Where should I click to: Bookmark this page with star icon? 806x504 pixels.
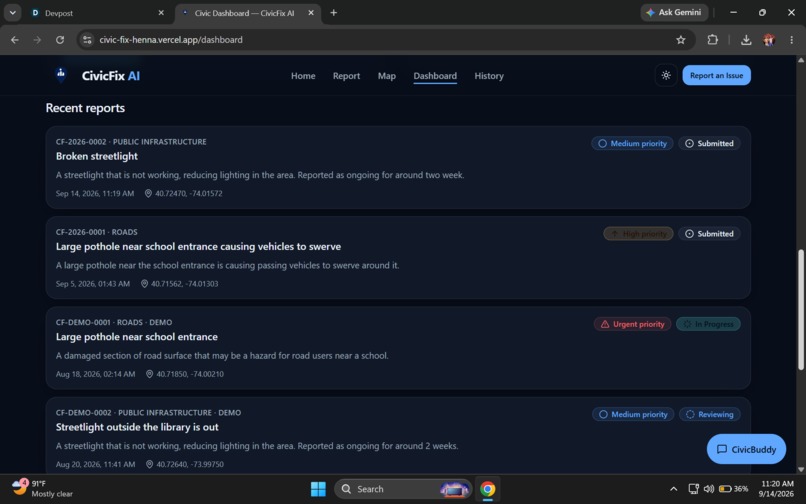click(x=681, y=40)
